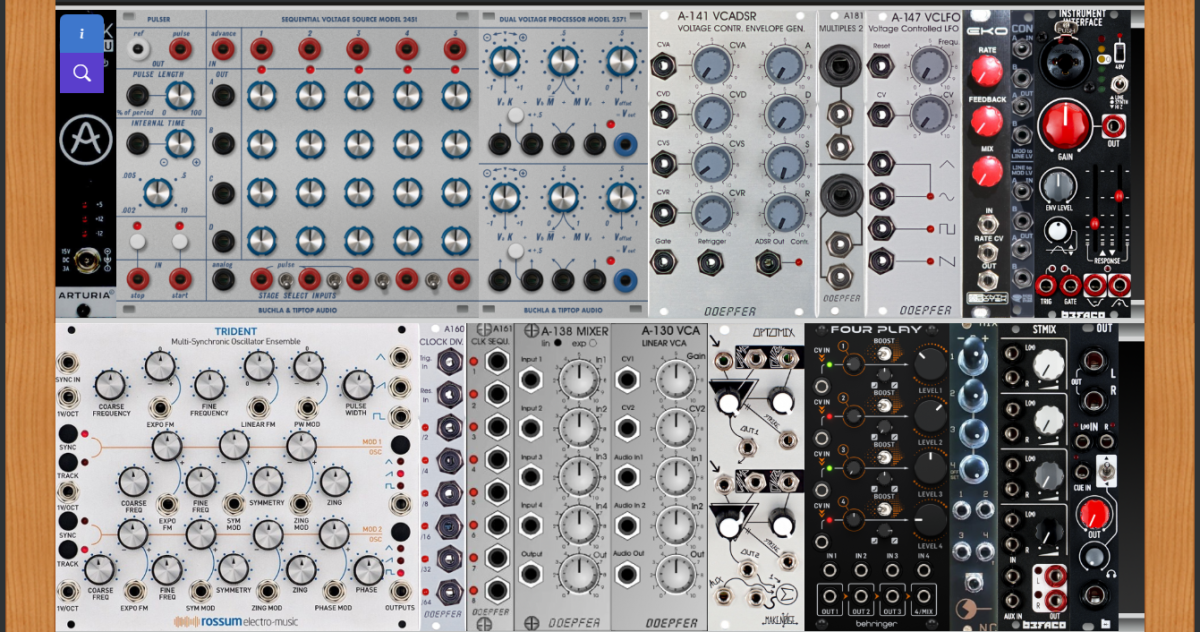The image size is (1200, 632).
Task: Click the top large jack on A181 Multiples
Action: [x=841, y=67]
